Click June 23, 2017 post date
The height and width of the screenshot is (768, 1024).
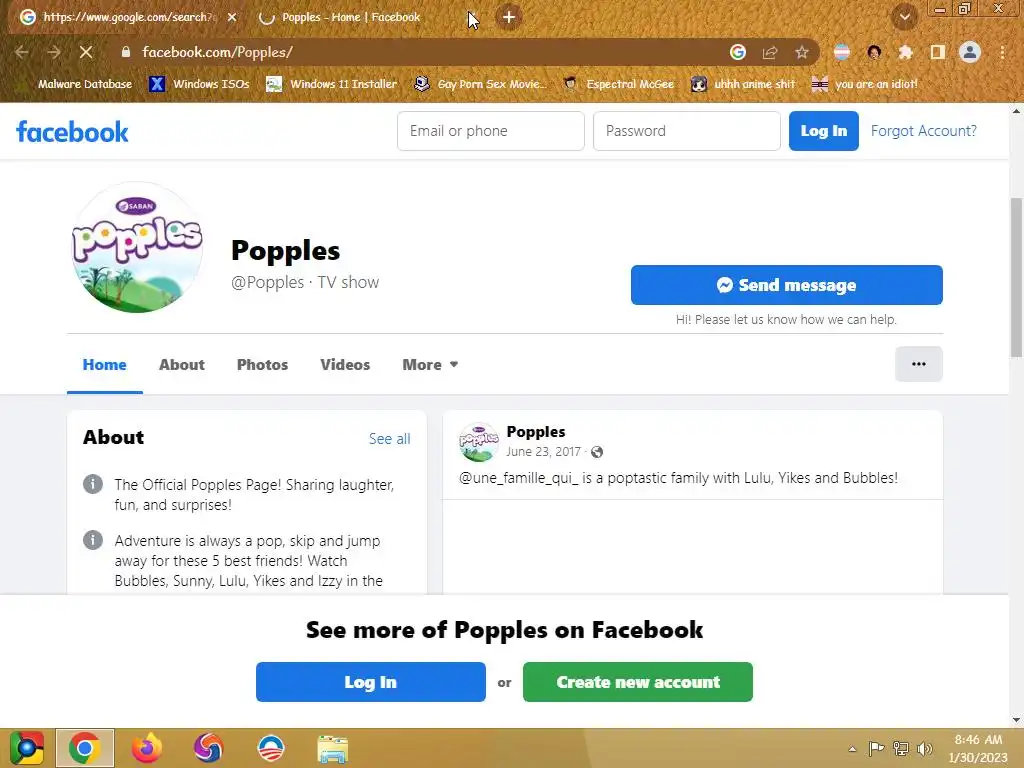coord(543,452)
